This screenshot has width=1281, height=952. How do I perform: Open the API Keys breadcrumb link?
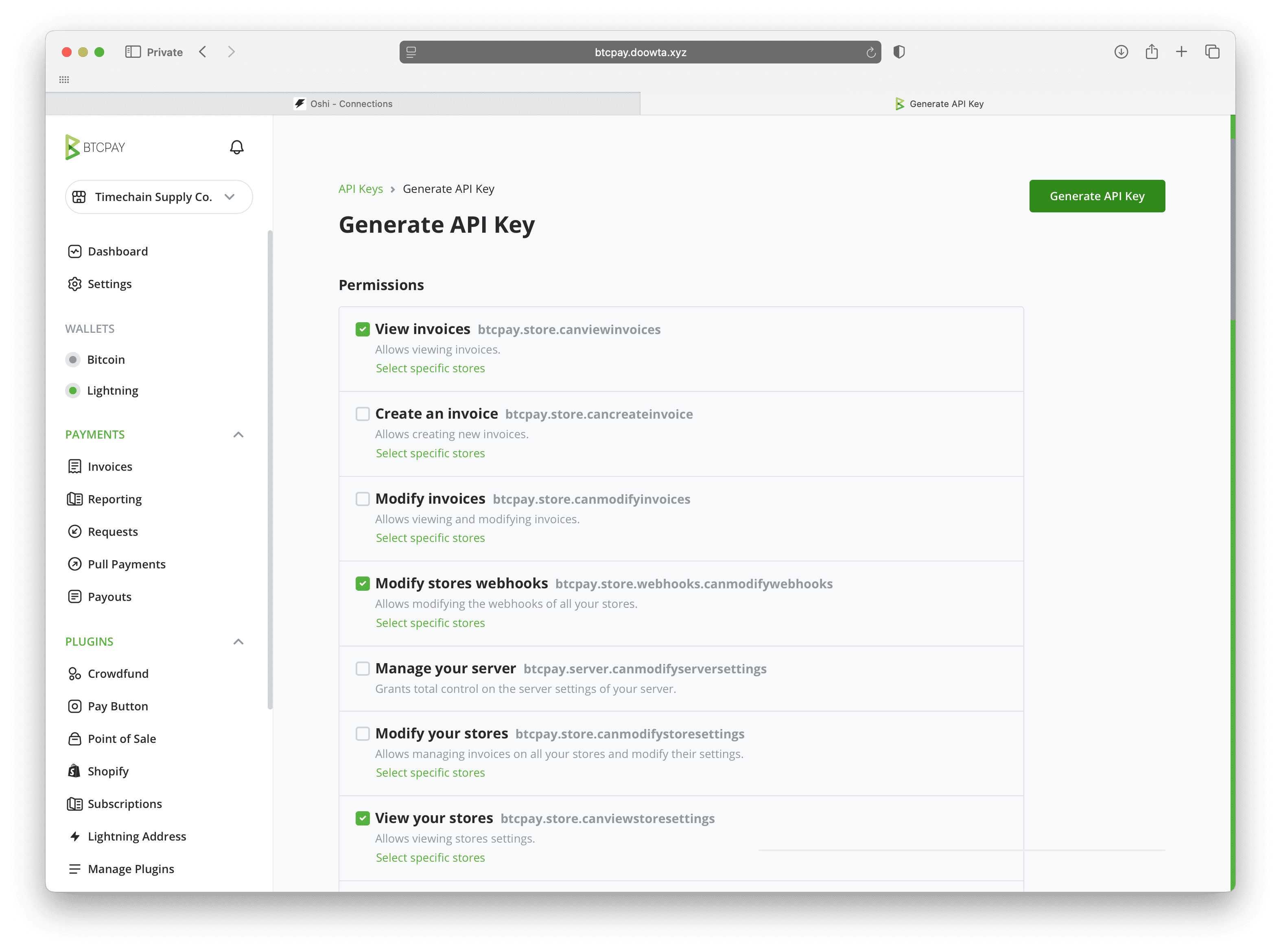coord(360,188)
